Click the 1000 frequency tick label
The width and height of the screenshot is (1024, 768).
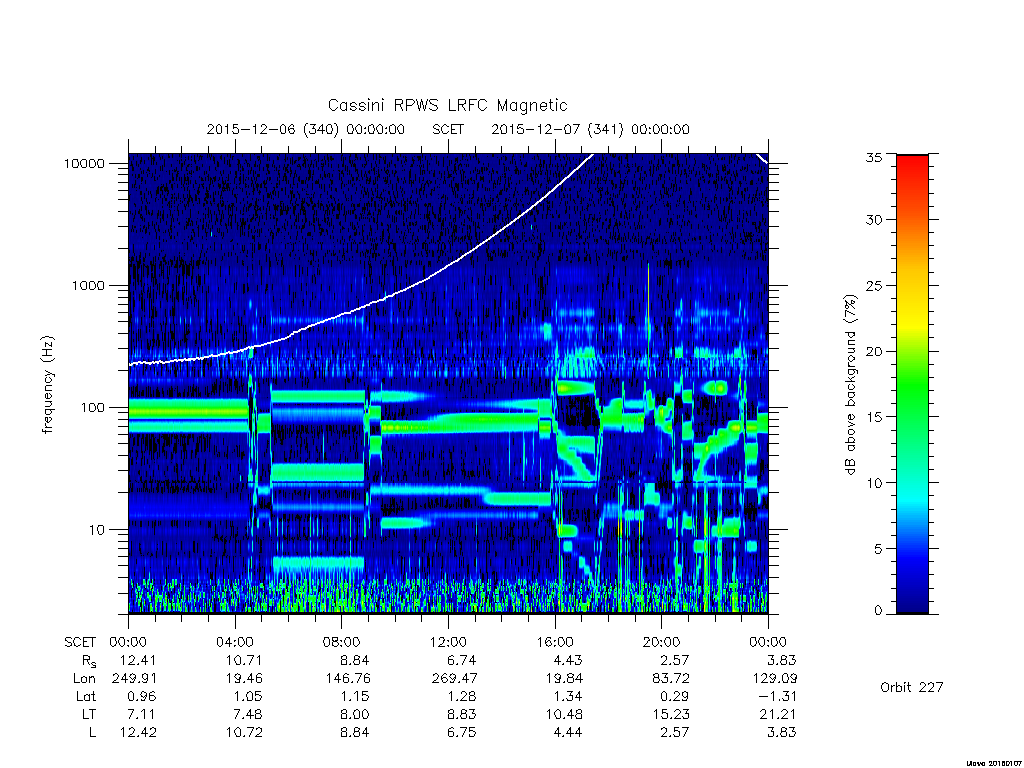88,285
